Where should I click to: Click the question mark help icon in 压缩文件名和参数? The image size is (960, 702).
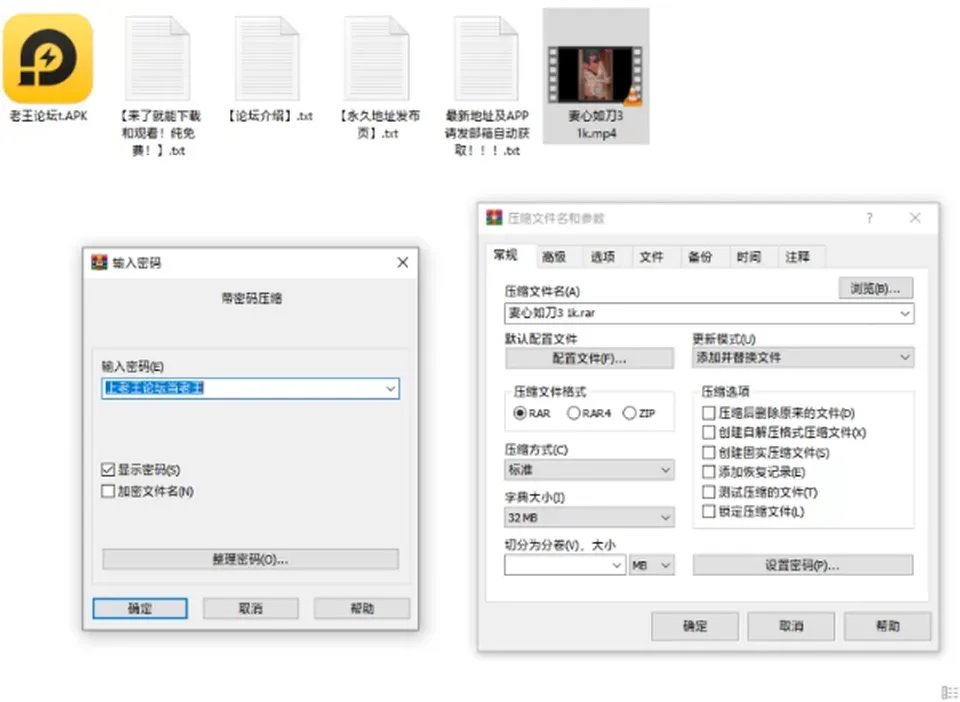[869, 218]
